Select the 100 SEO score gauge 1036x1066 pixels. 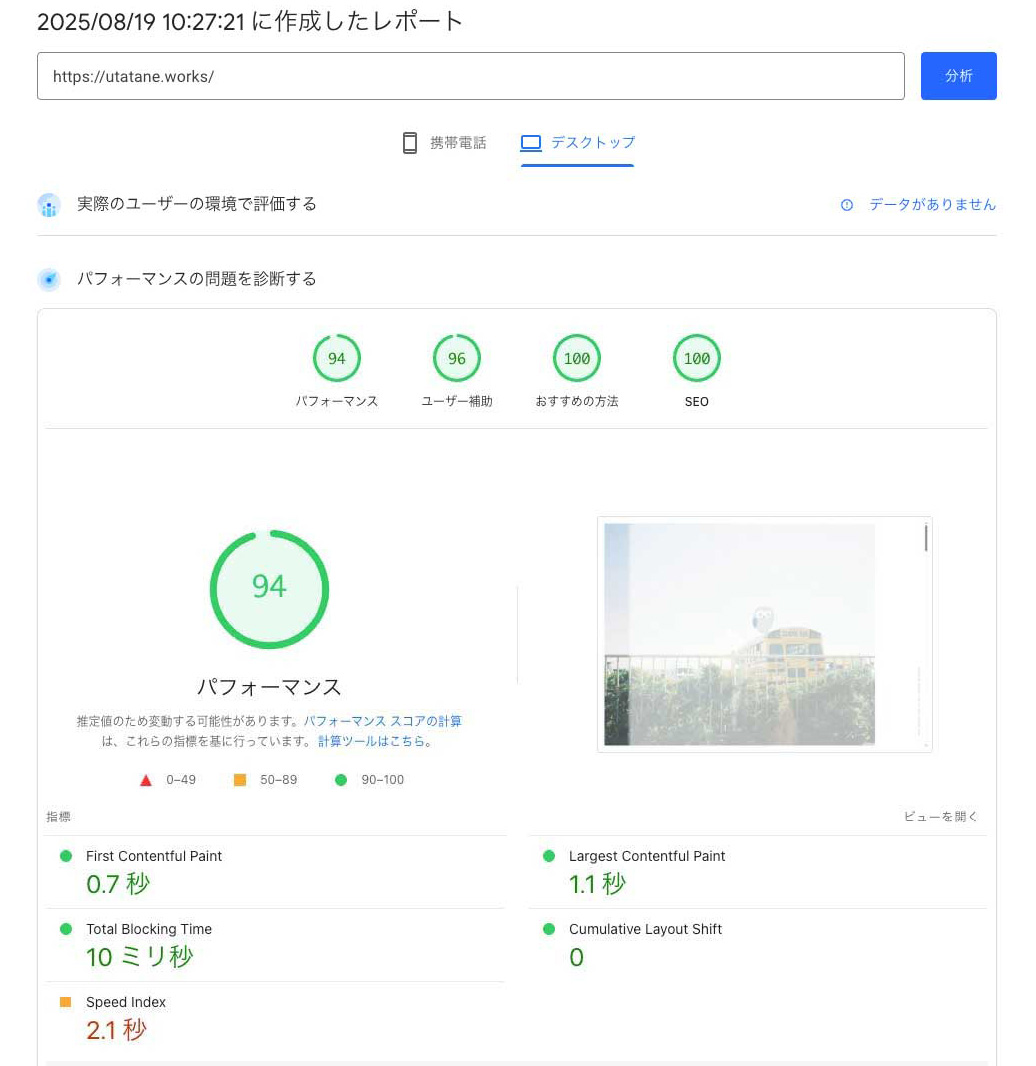point(697,359)
